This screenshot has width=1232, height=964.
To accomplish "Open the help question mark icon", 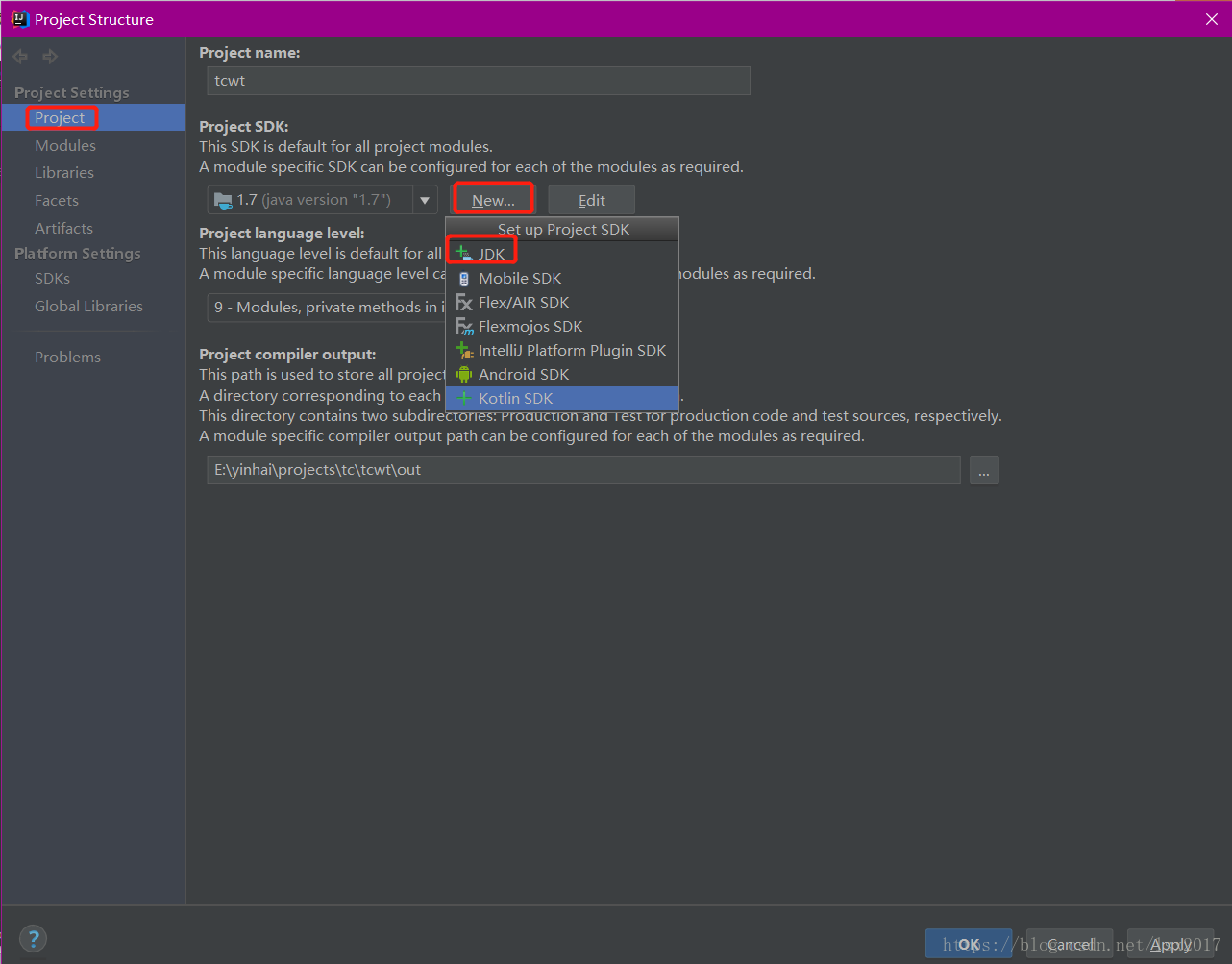I will [x=33, y=939].
